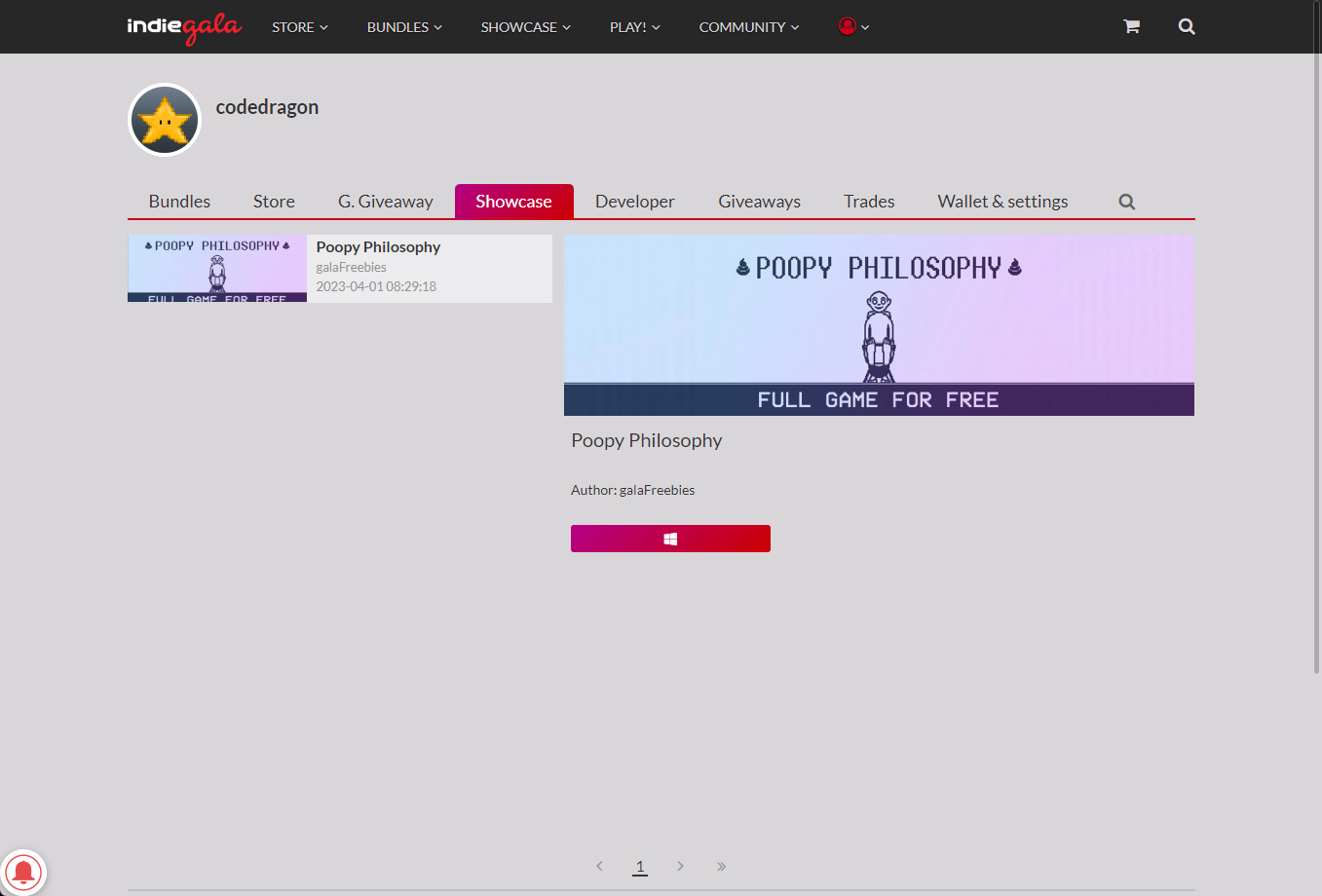Screen dimensions: 1322x896
Task: Go to next page arrow
Action: tap(680, 866)
